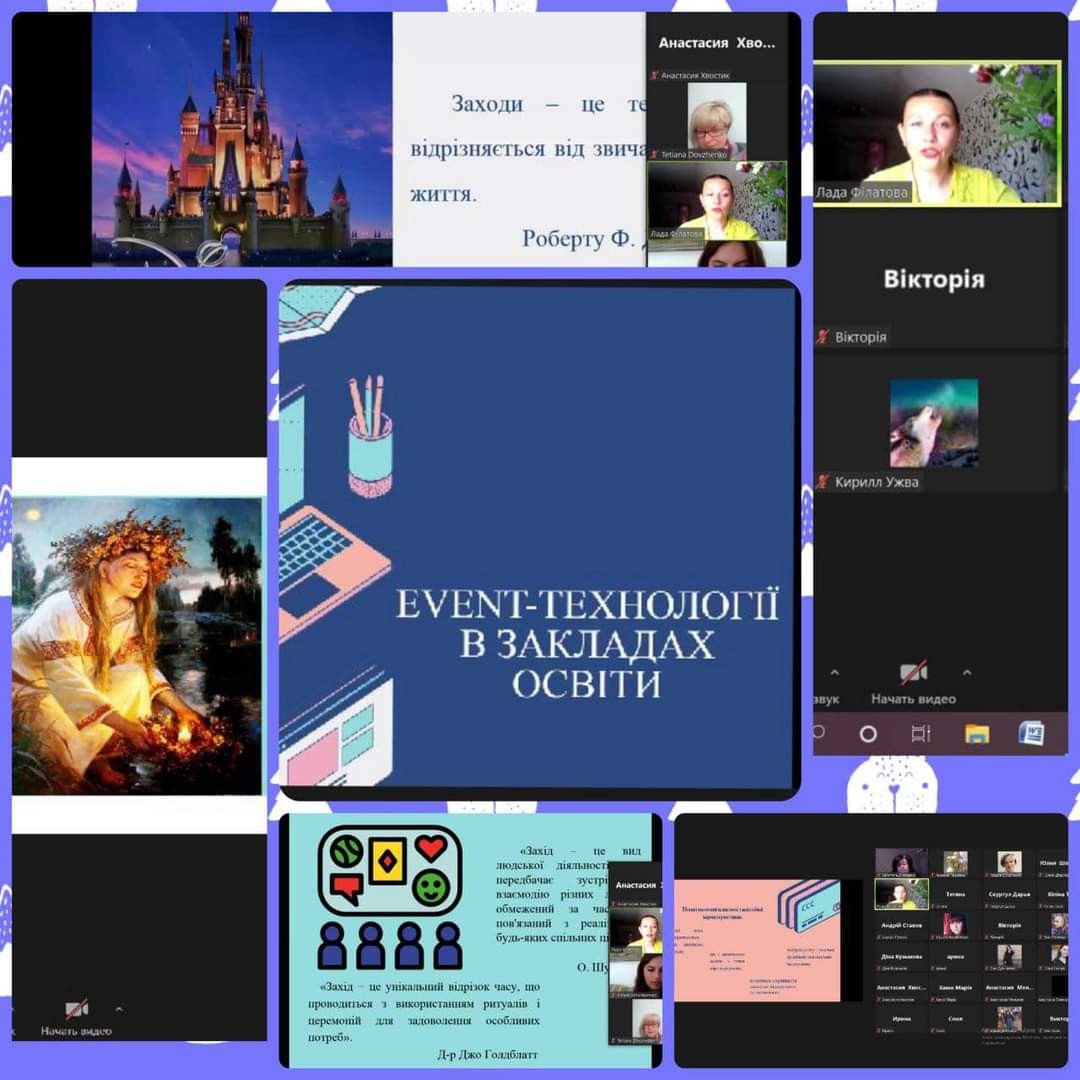Select the 'Вікторія' tile in the gallery grid
The image size is (1080, 1080).
coord(1009,926)
